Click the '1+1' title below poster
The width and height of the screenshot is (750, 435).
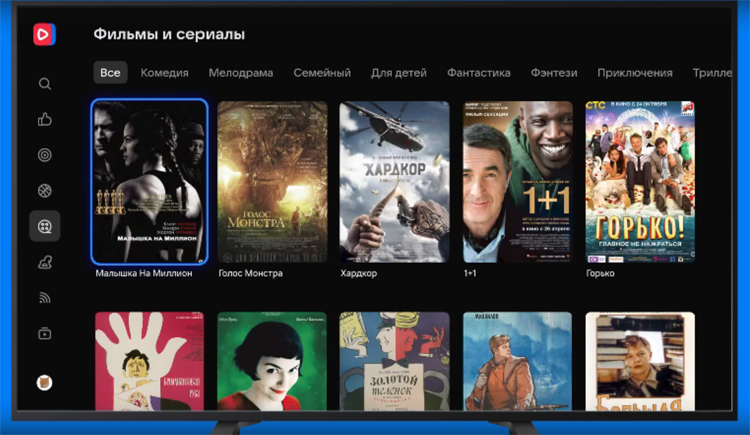470,273
